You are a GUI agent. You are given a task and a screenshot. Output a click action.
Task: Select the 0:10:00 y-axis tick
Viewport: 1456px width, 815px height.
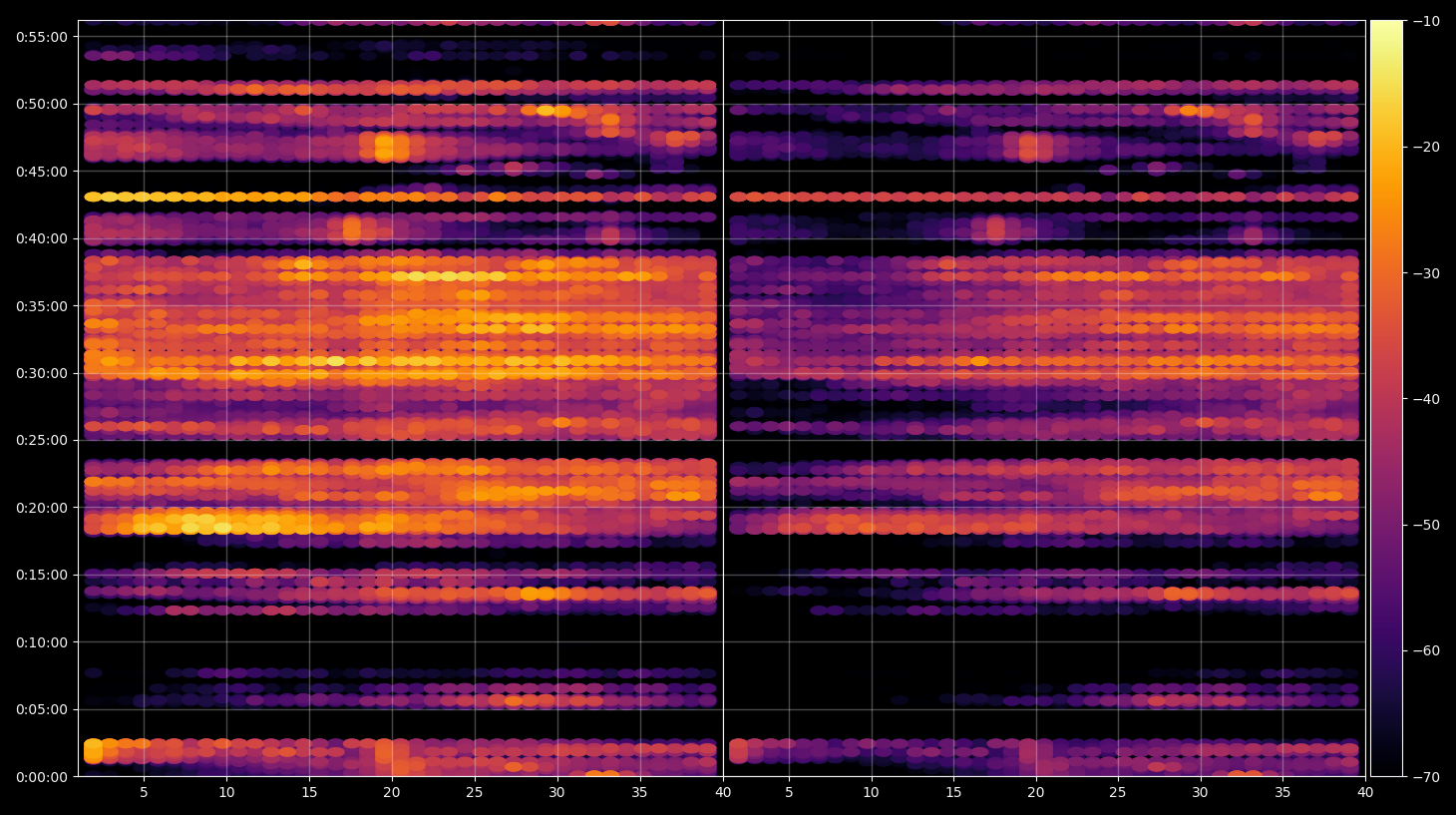point(42,642)
